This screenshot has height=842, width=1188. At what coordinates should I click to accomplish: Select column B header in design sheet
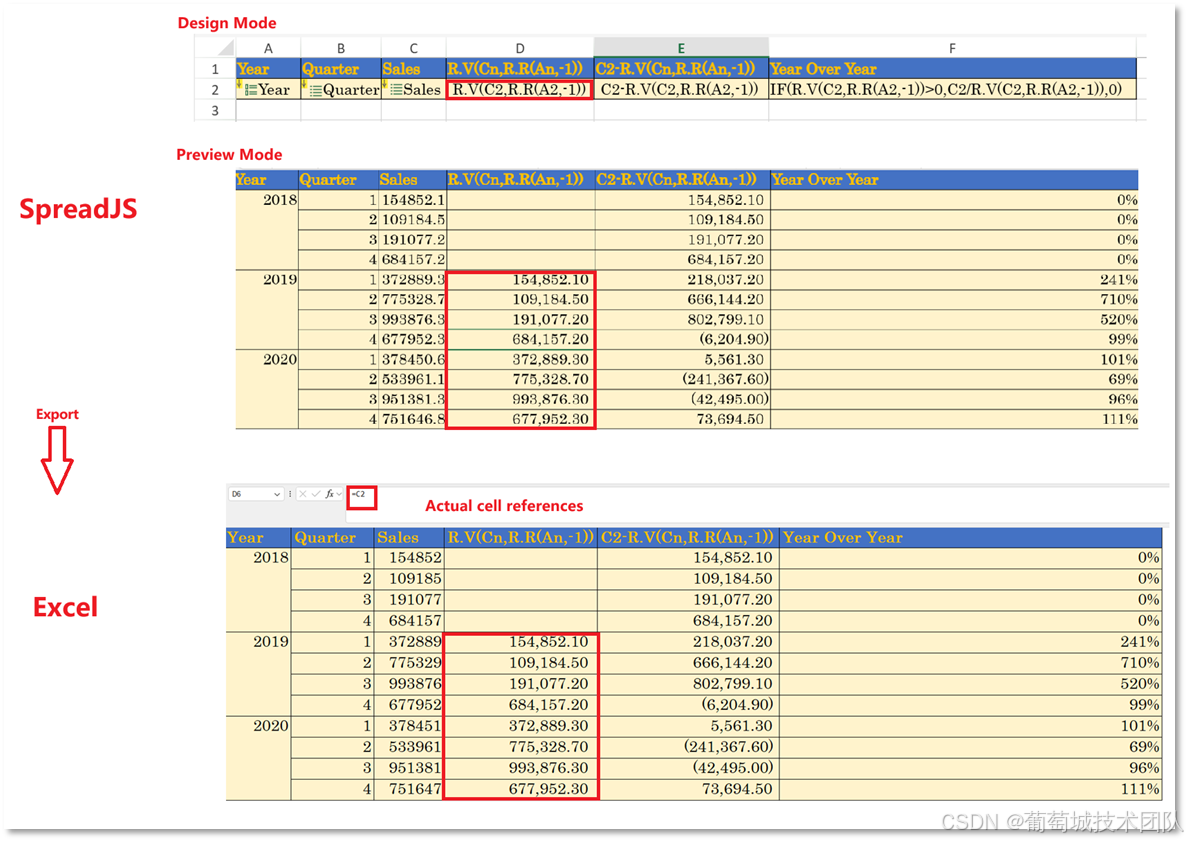pyautogui.click(x=341, y=49)
